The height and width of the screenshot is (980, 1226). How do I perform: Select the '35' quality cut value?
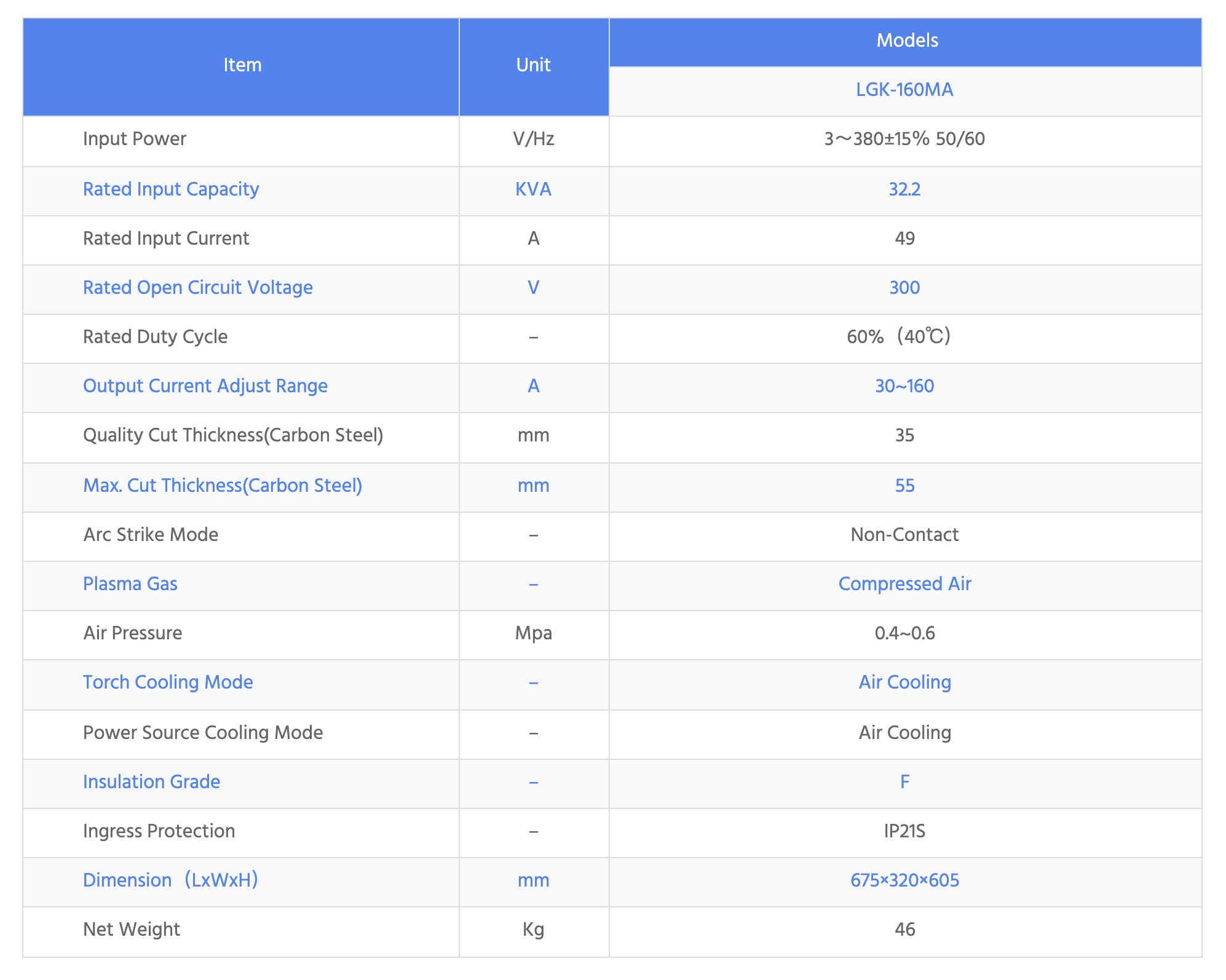904,435
